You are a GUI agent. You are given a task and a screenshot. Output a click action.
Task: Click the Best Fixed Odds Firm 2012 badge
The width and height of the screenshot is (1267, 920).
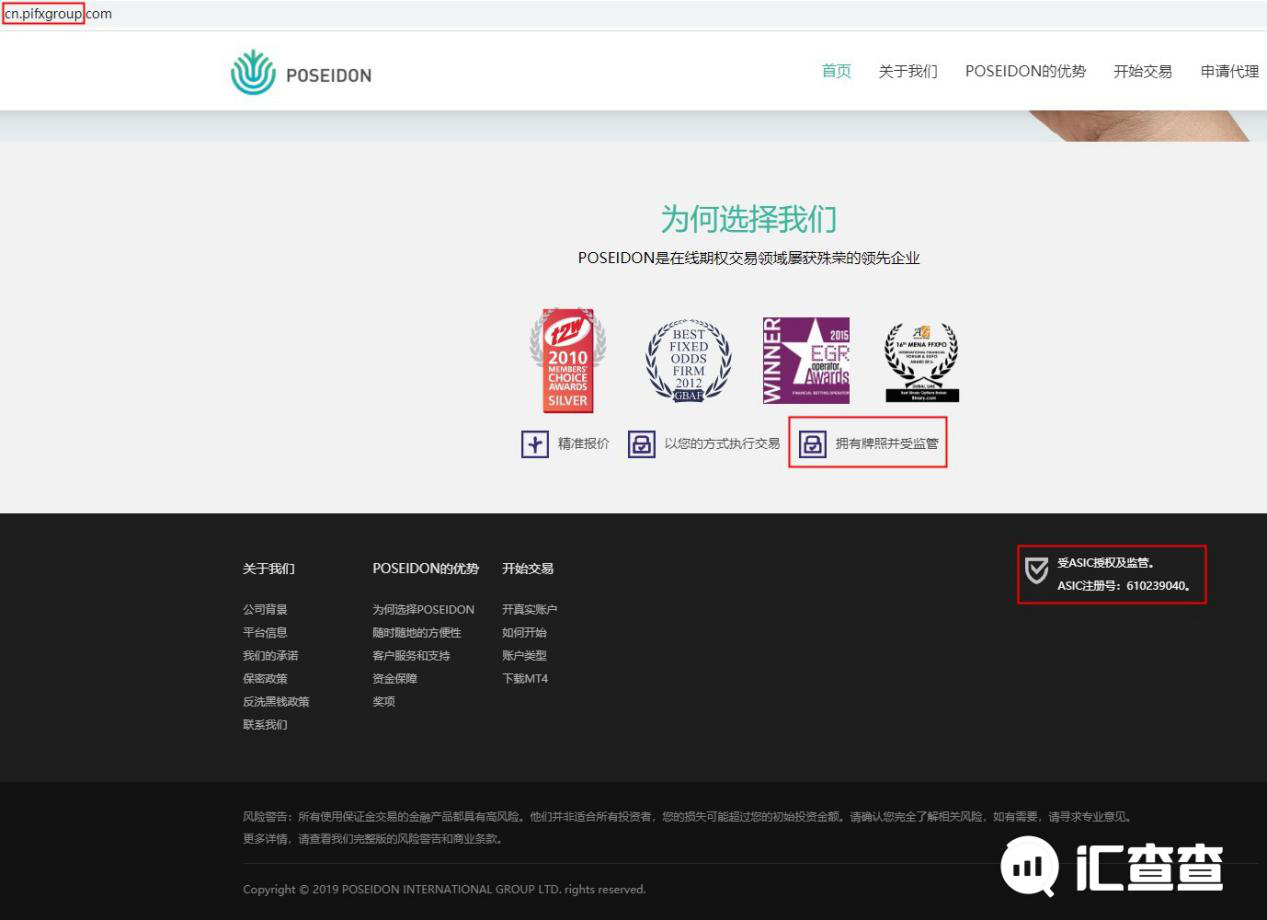[688, 360]
